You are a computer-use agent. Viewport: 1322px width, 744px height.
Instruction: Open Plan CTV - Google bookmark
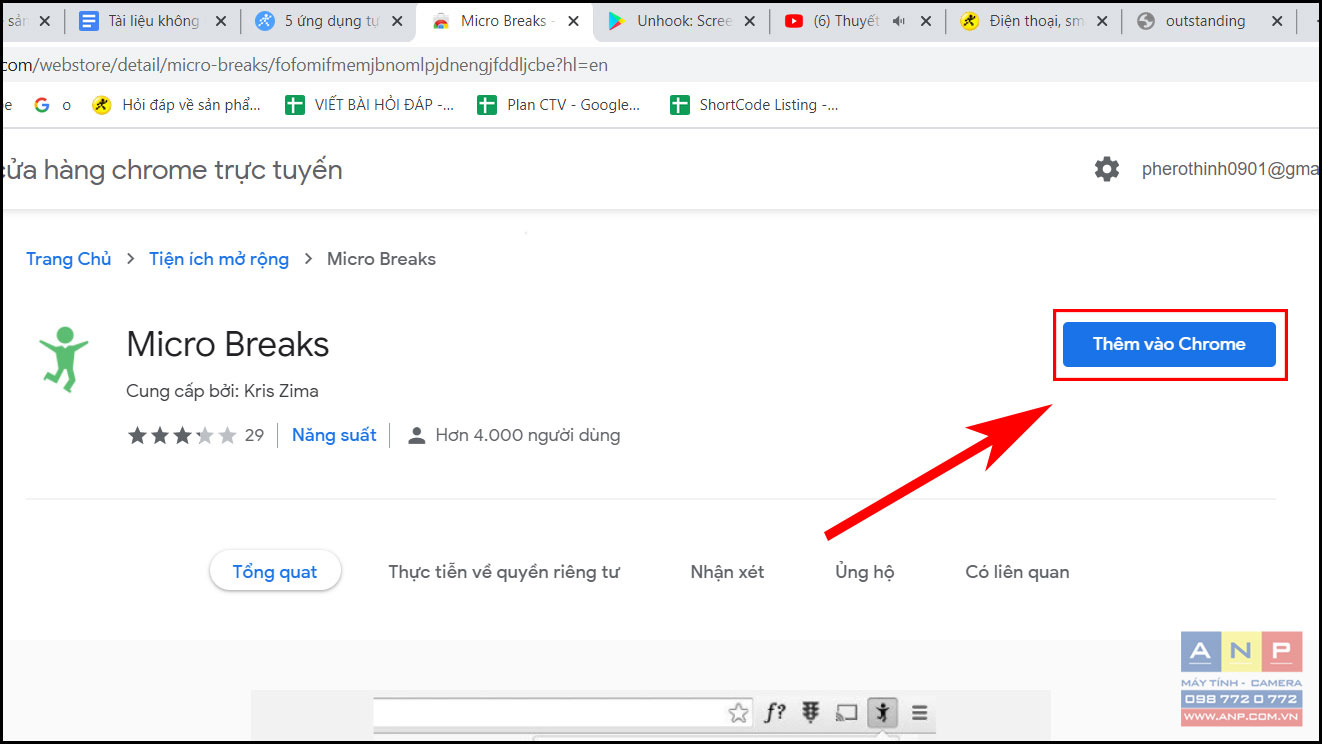coord(559,105)
